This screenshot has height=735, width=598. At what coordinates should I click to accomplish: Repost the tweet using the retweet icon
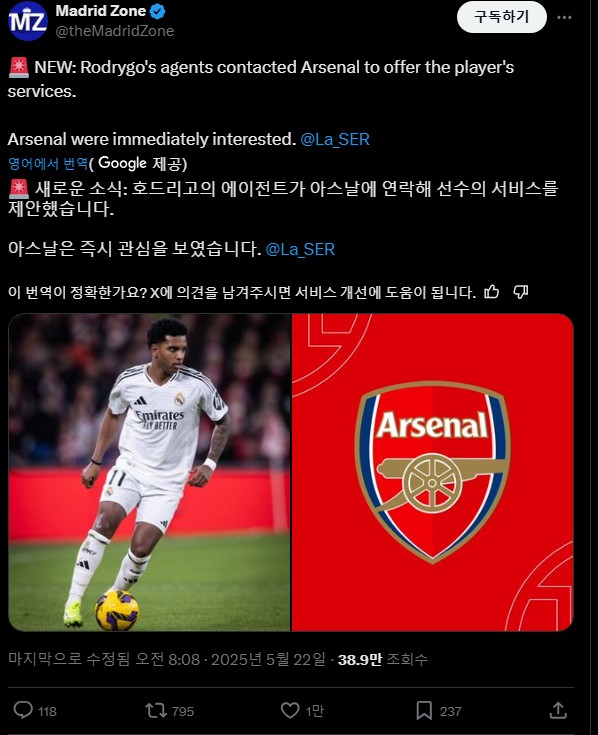coord(156,711)
